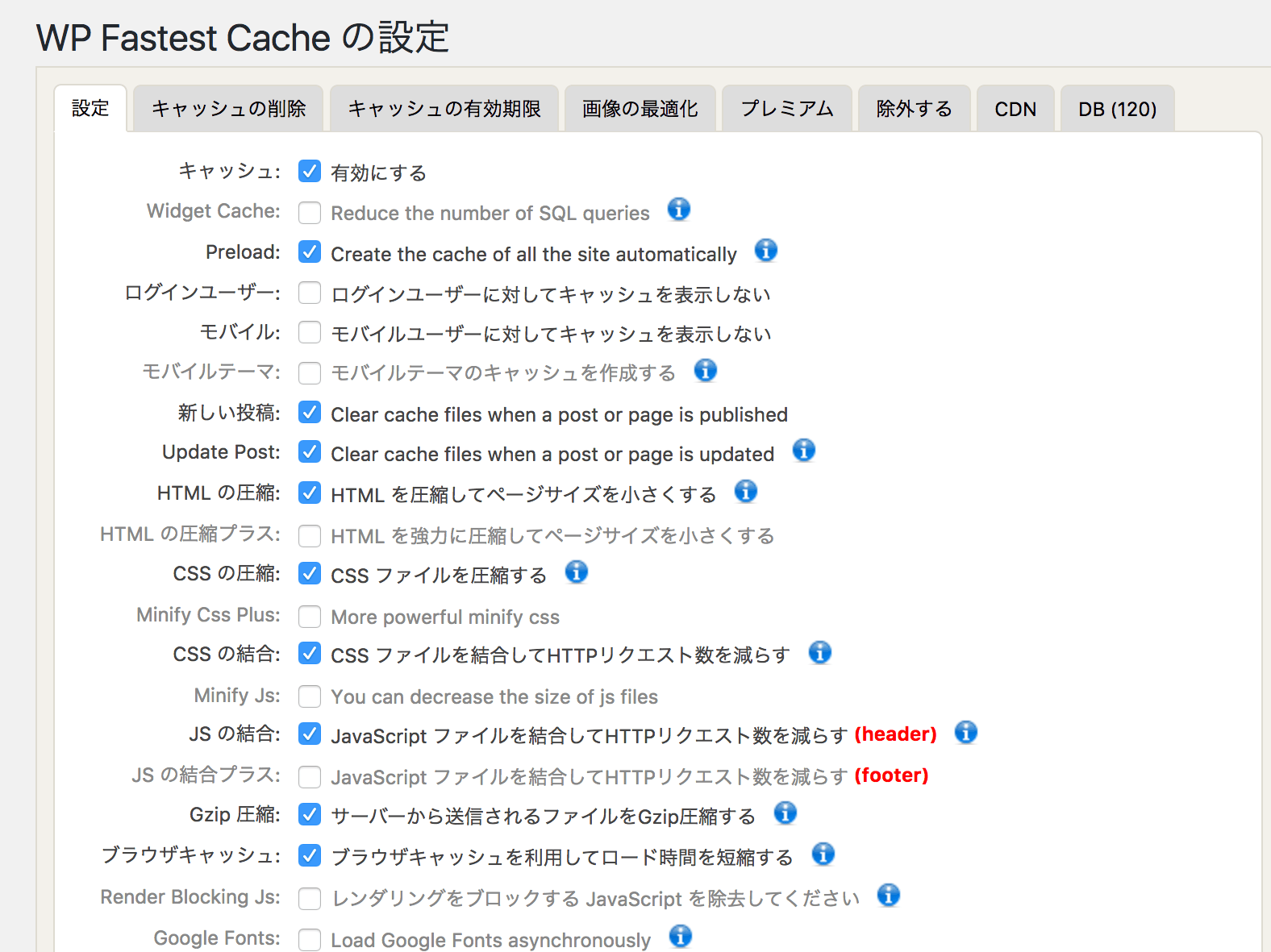
Task: Enable the モバイル cache-hiding checkbox
Action: click(310, 332)
